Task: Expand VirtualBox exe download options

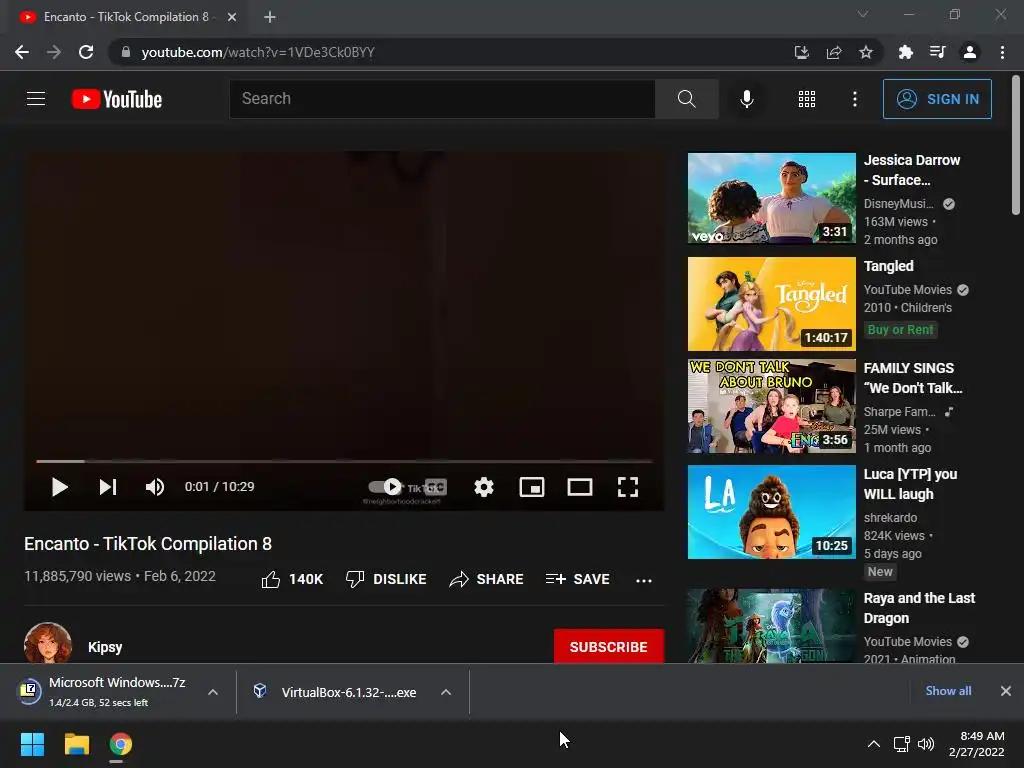Action: point(446,692)
